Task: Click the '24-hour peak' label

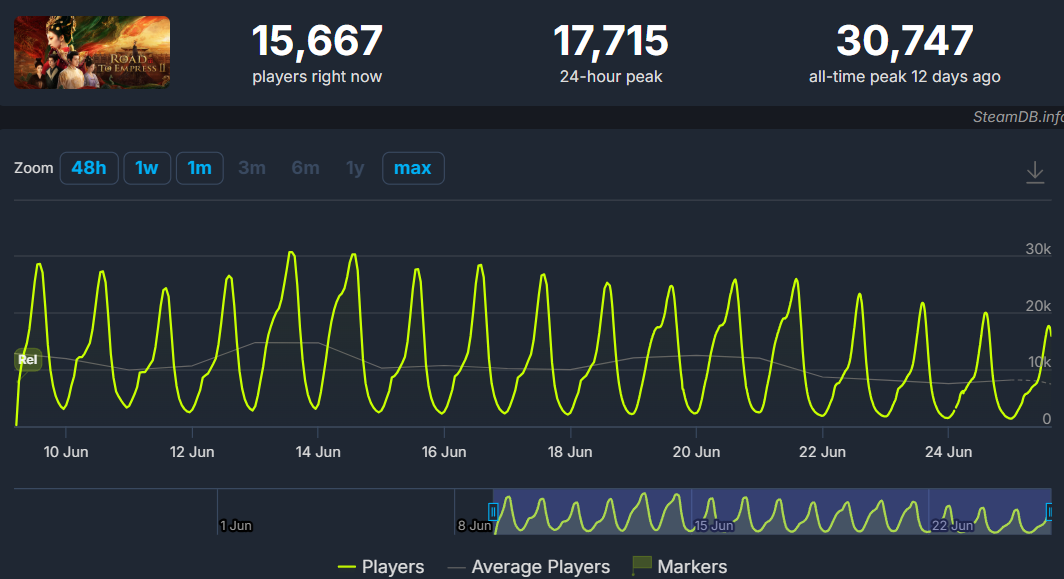Action: 611,77
